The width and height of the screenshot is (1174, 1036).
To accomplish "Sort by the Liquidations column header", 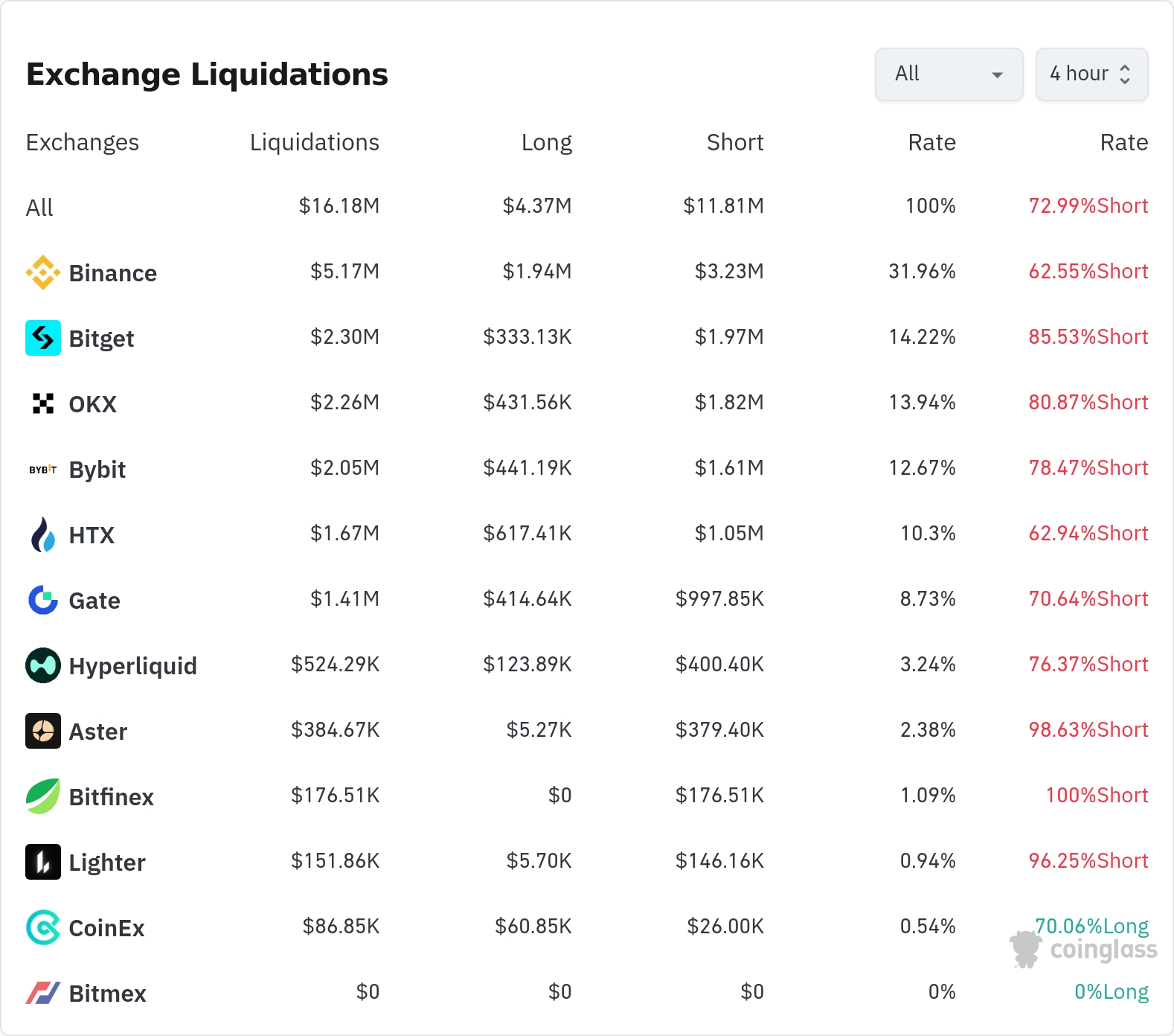I will tap(314, 142).
